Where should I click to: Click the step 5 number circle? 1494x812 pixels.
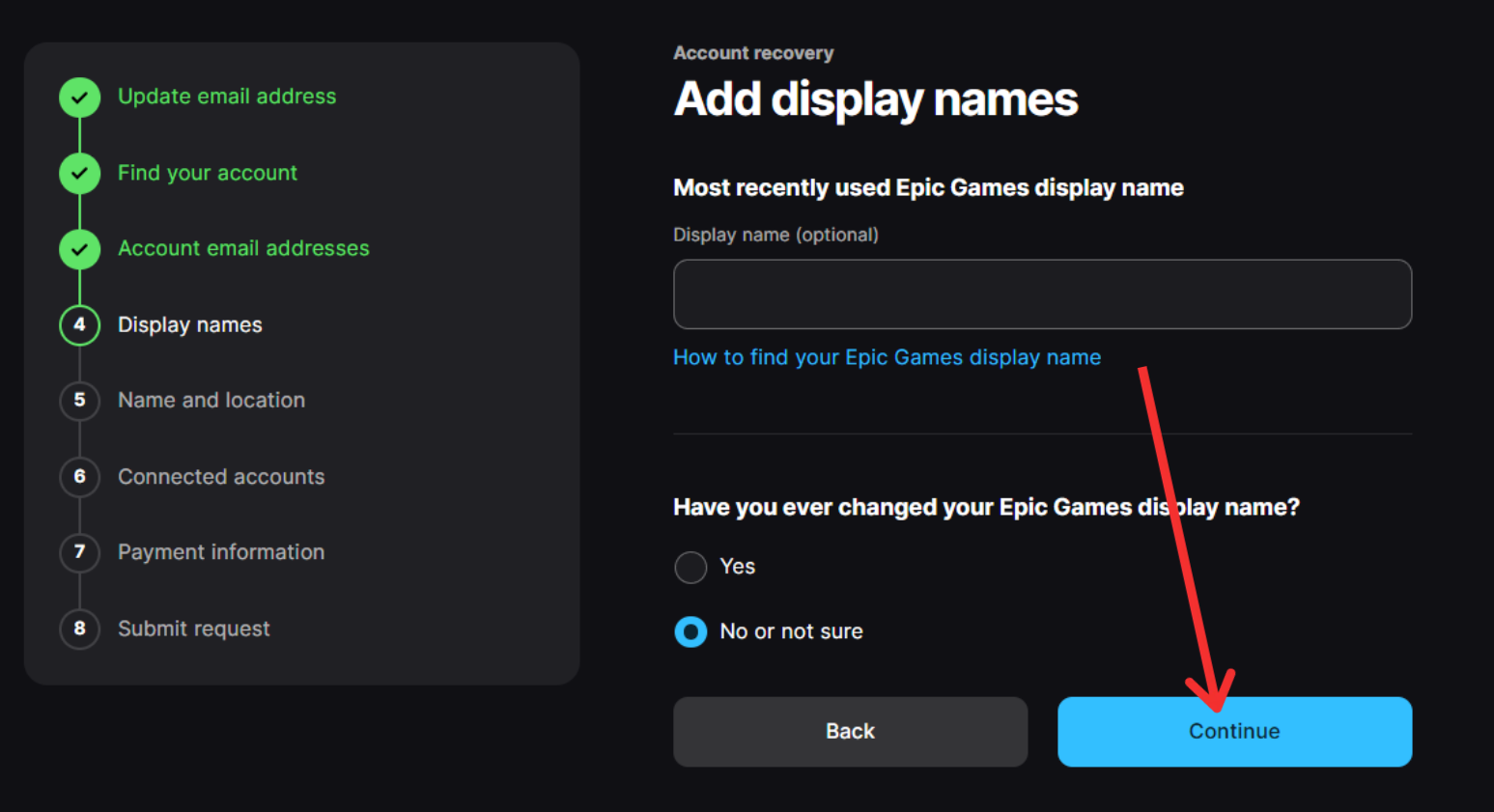79,401
